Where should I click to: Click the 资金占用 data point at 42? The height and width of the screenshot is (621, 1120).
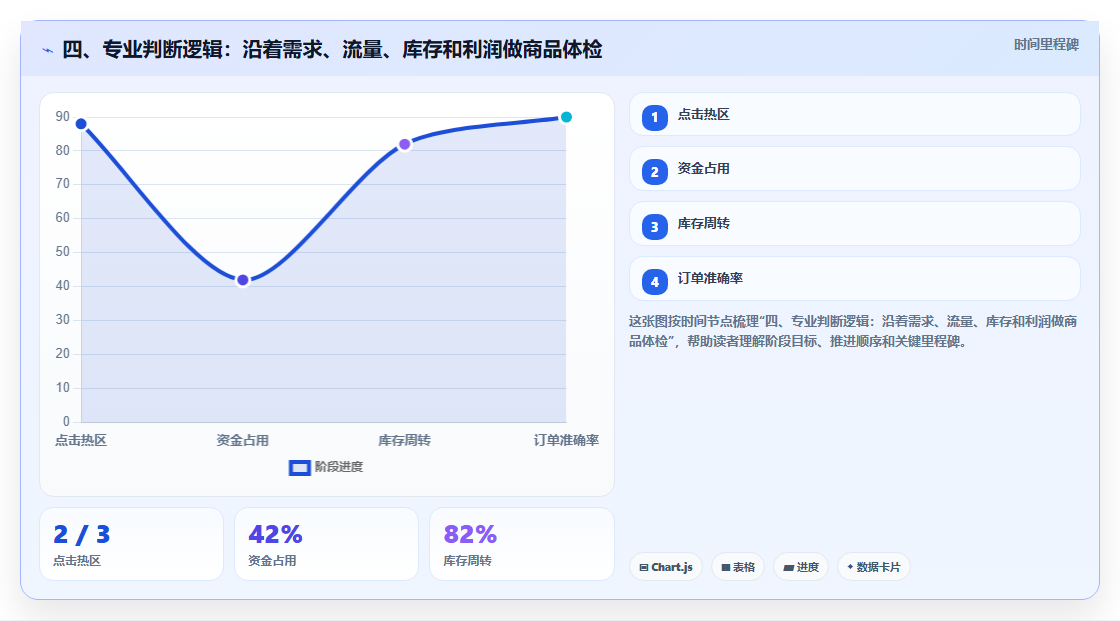pos(243,280)
